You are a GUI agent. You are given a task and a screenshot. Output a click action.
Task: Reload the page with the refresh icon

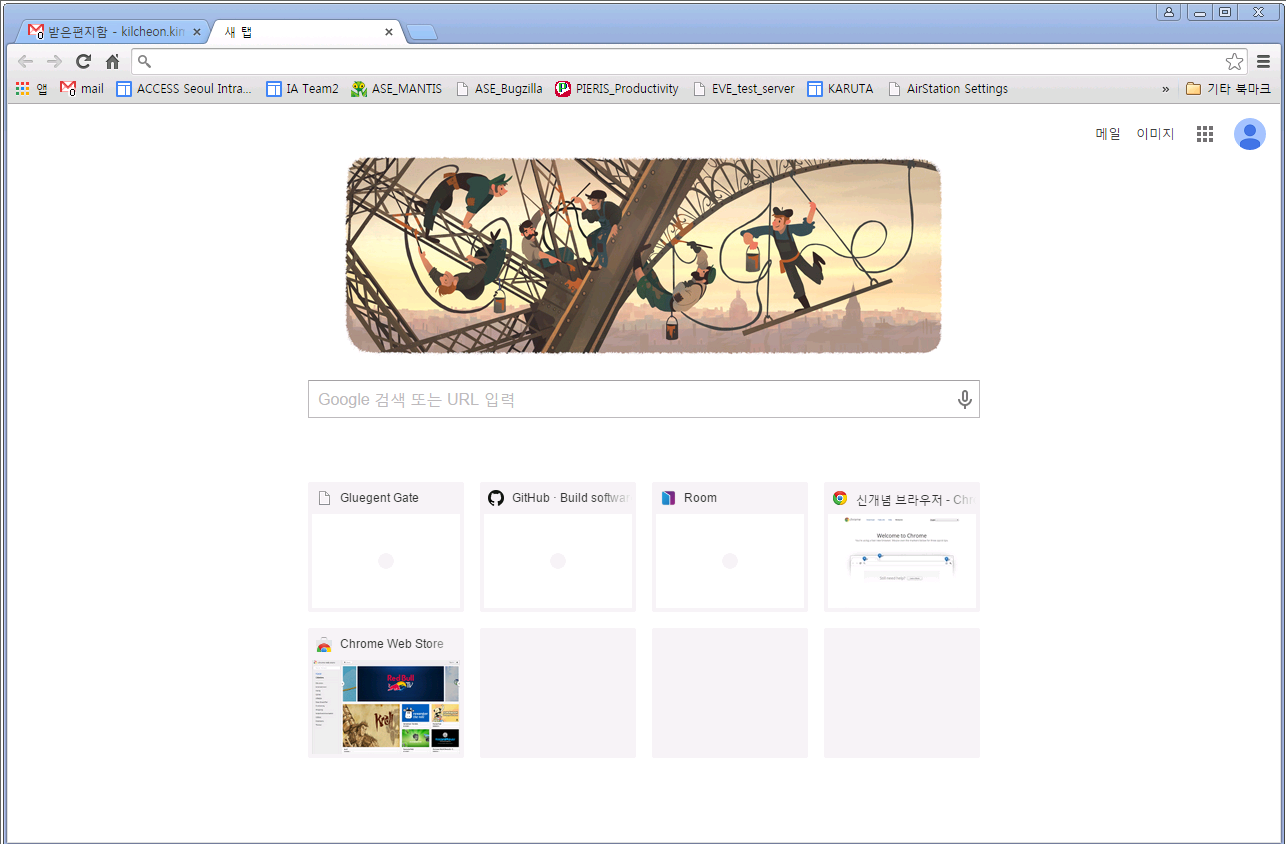coord(84,61)
